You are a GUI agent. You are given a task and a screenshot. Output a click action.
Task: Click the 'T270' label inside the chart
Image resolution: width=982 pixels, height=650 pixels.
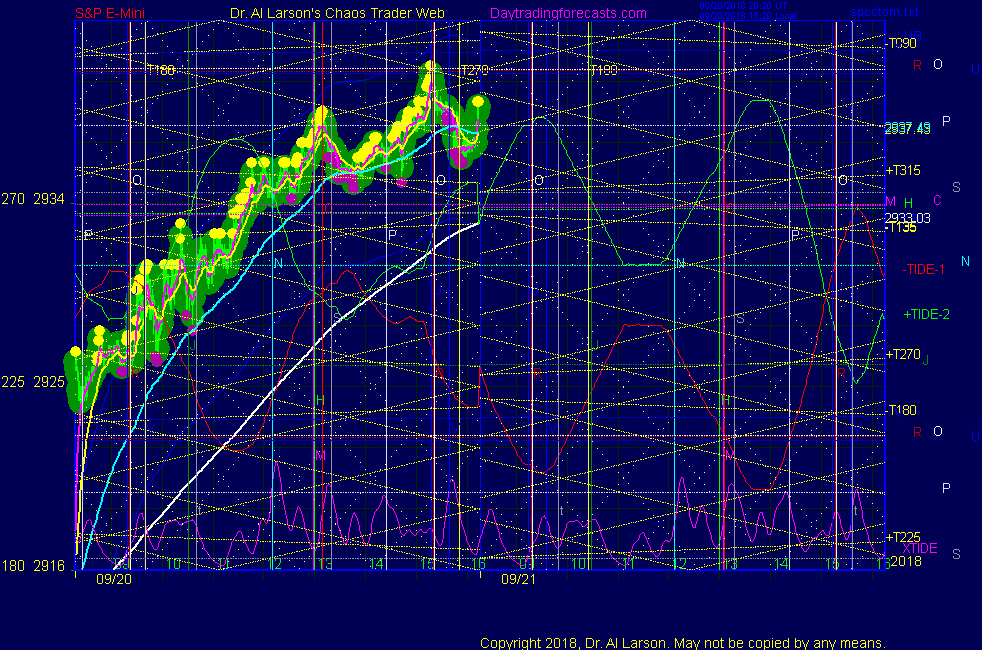pyautogui.click(x=474, y=70)
